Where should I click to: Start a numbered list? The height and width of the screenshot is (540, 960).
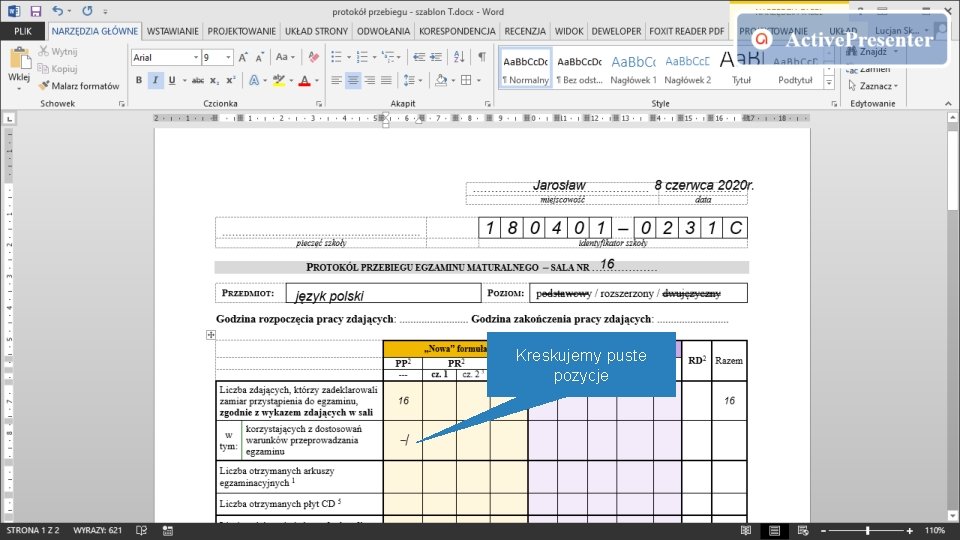click(x=362, y=57)
